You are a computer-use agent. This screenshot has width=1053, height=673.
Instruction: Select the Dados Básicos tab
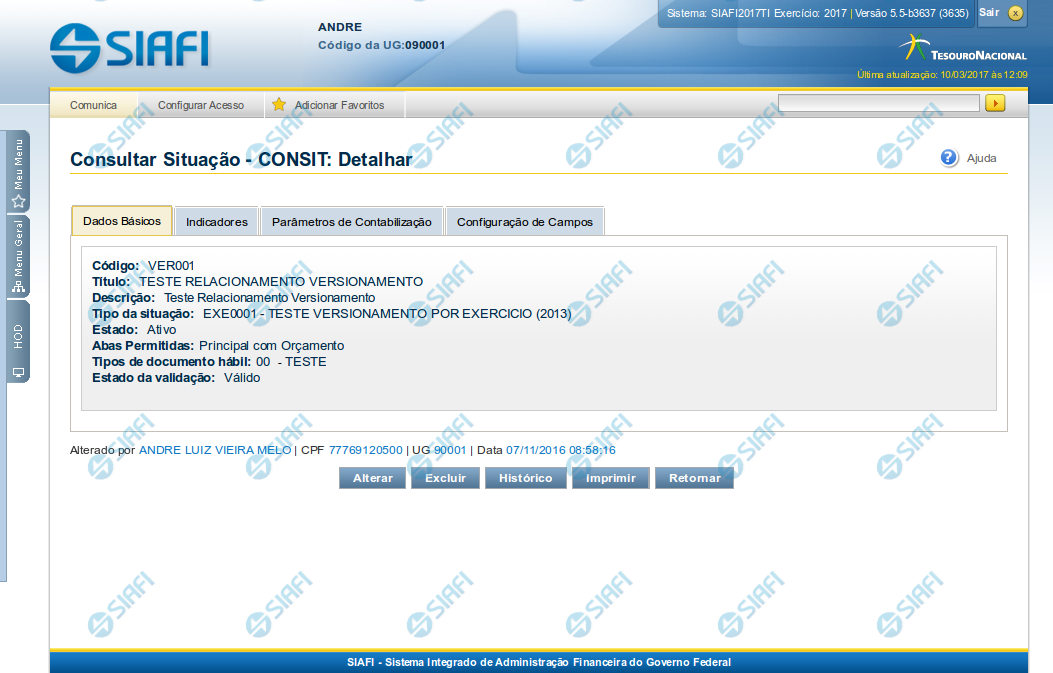[121, 221]
